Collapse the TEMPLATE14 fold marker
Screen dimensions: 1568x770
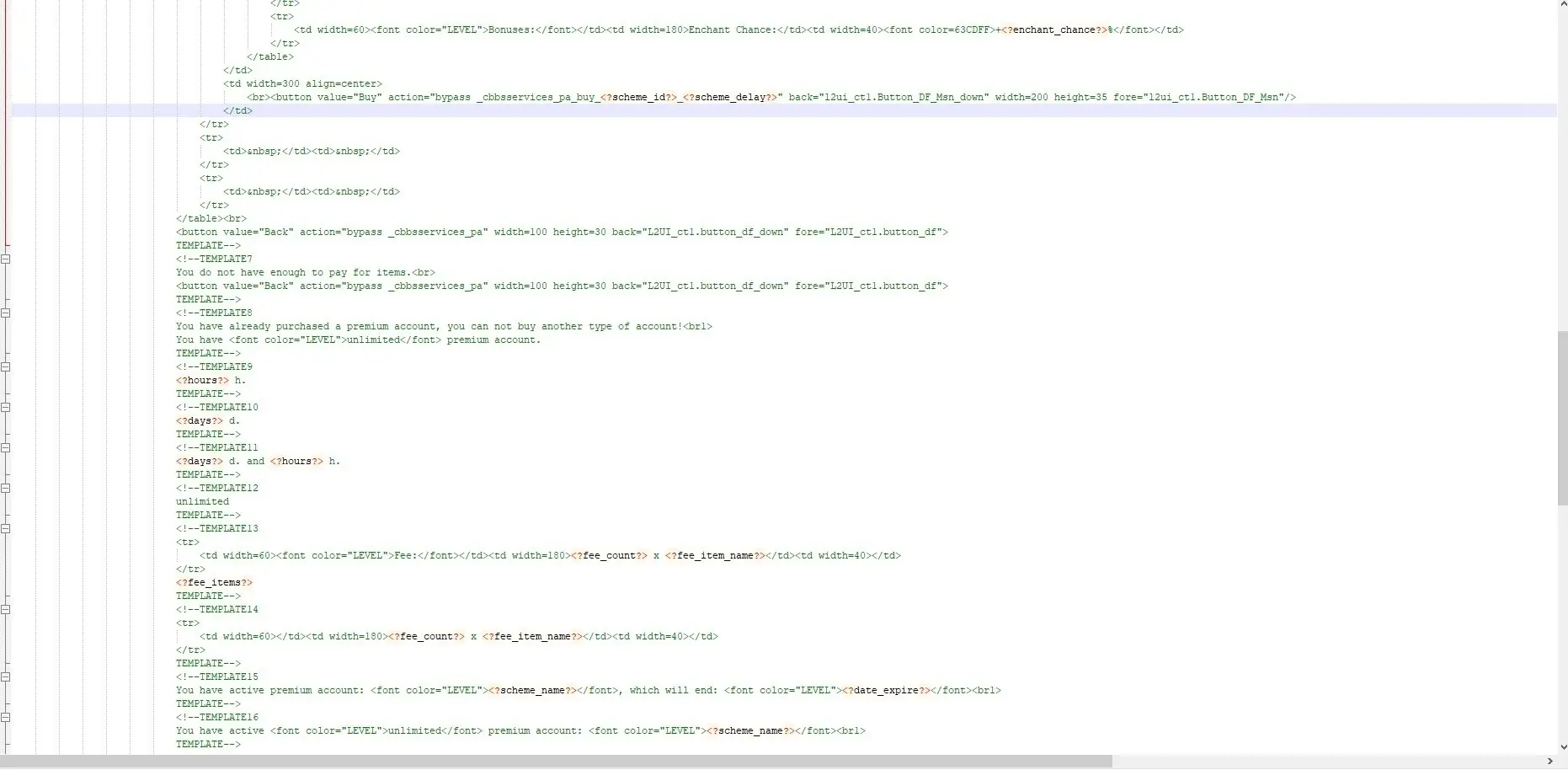[x=5, y=610]
